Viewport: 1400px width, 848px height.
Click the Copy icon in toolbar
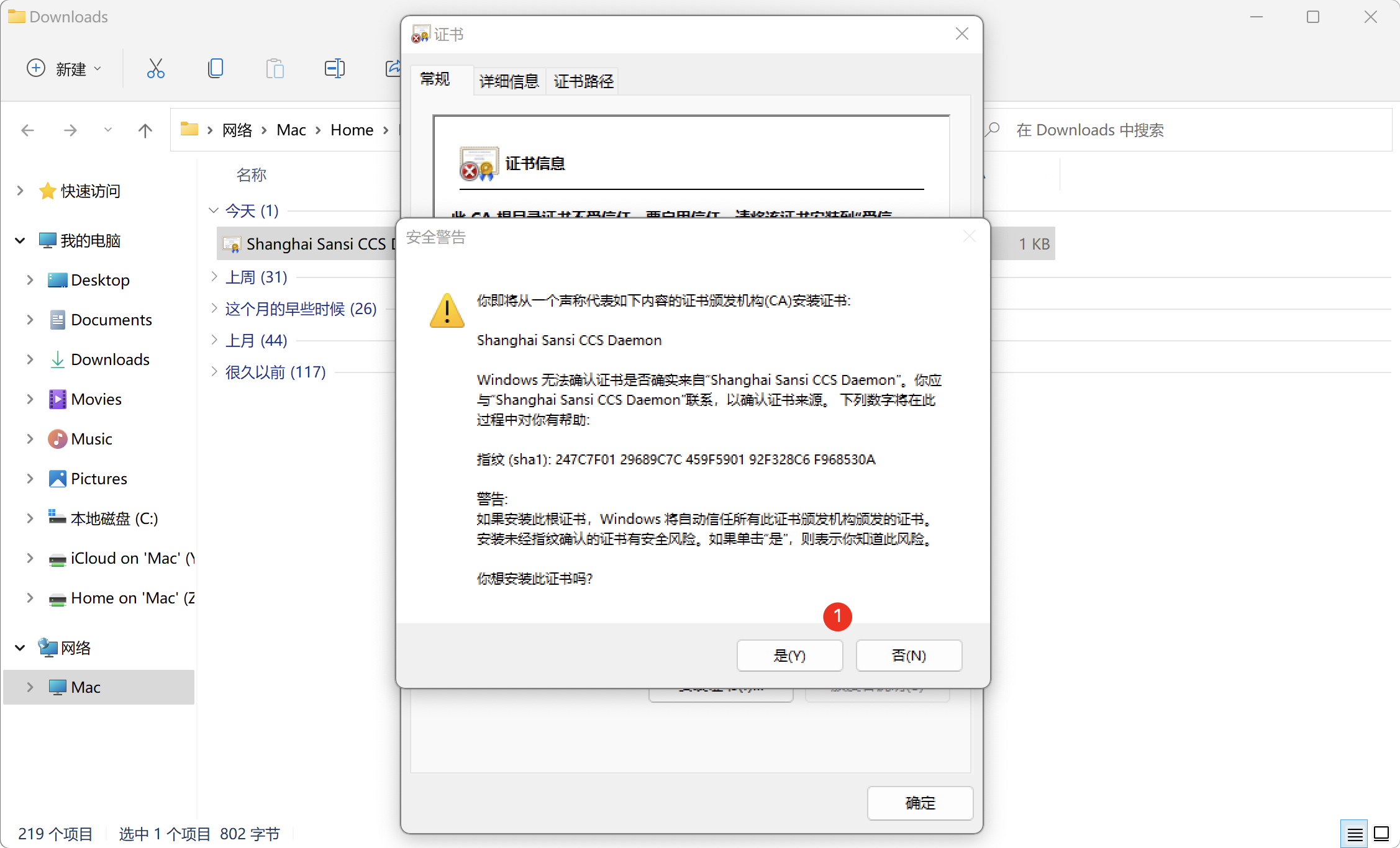point(215,68)
